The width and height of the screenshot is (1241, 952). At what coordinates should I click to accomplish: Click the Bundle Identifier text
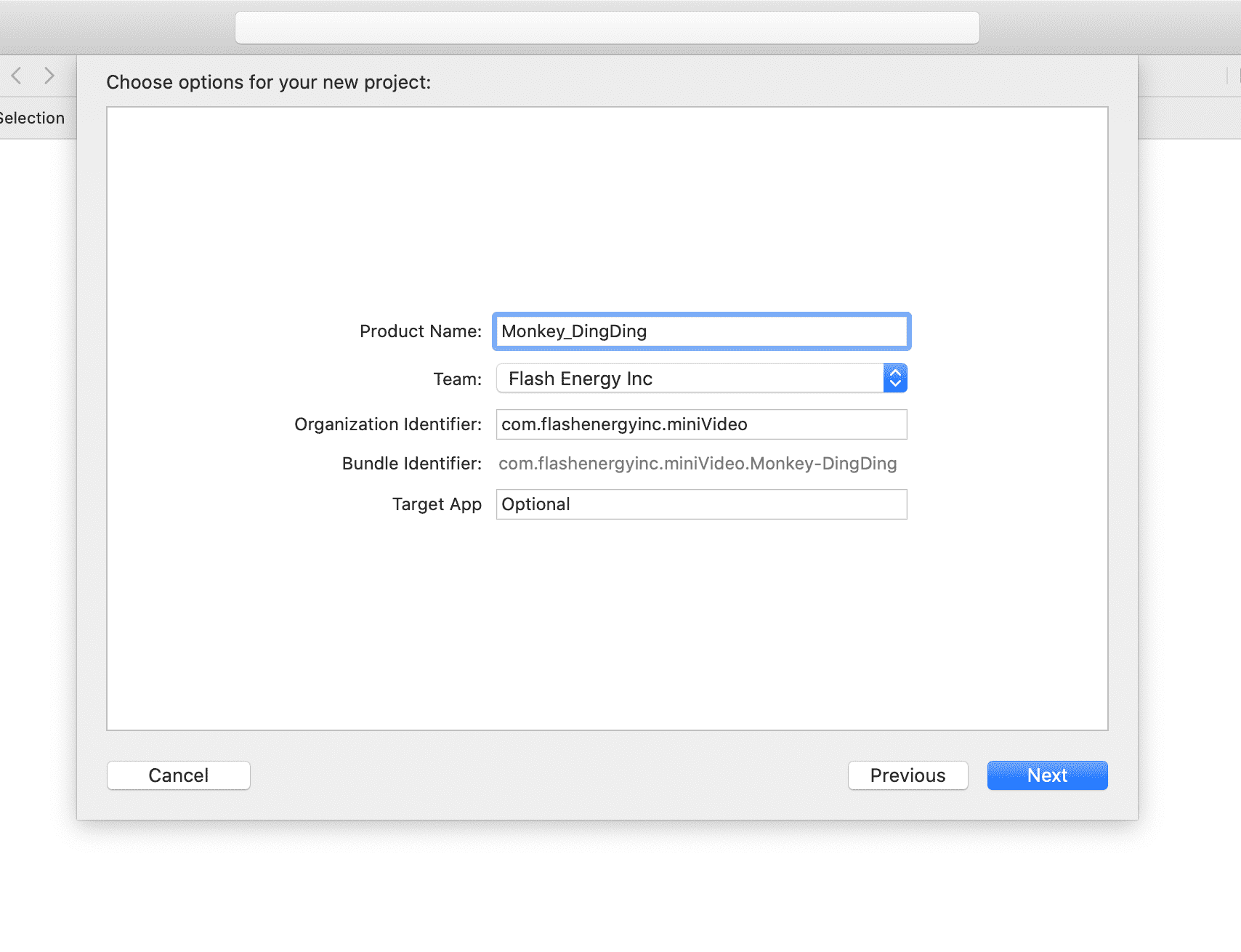coord(698,464)
